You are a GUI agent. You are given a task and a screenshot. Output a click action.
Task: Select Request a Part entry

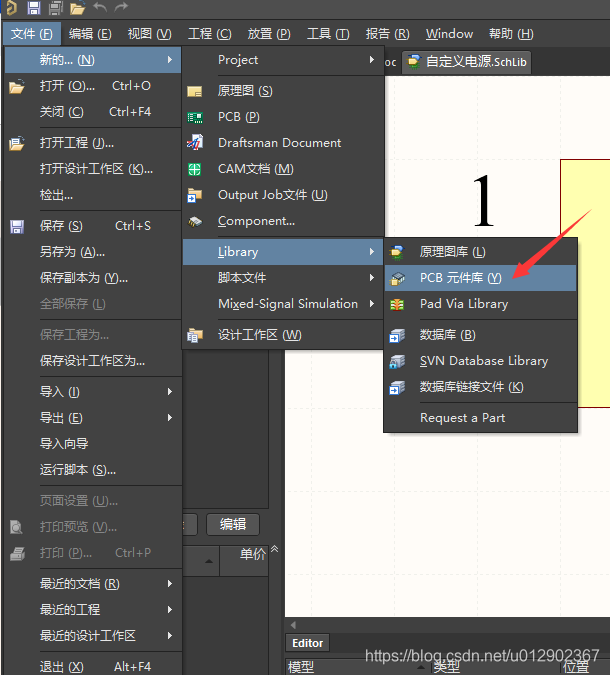(x=480, y=418)
